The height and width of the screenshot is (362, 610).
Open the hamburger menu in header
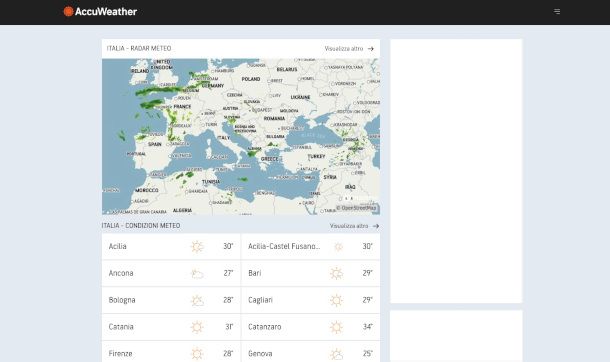[557, 12]
